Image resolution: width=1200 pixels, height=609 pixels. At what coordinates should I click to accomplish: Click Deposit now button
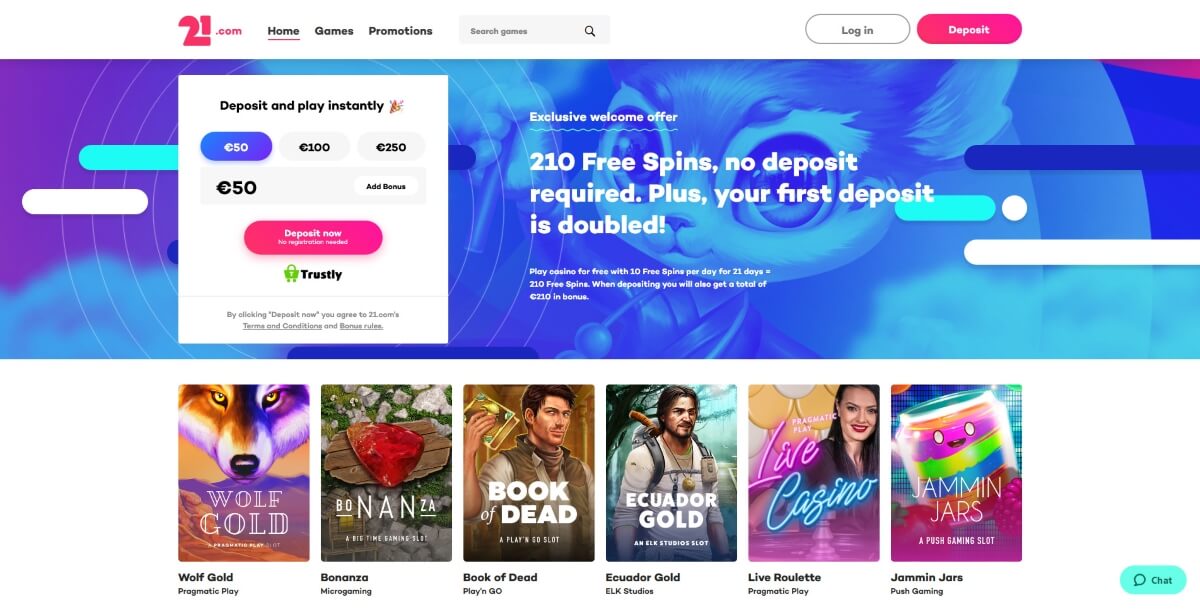(313, 237)
